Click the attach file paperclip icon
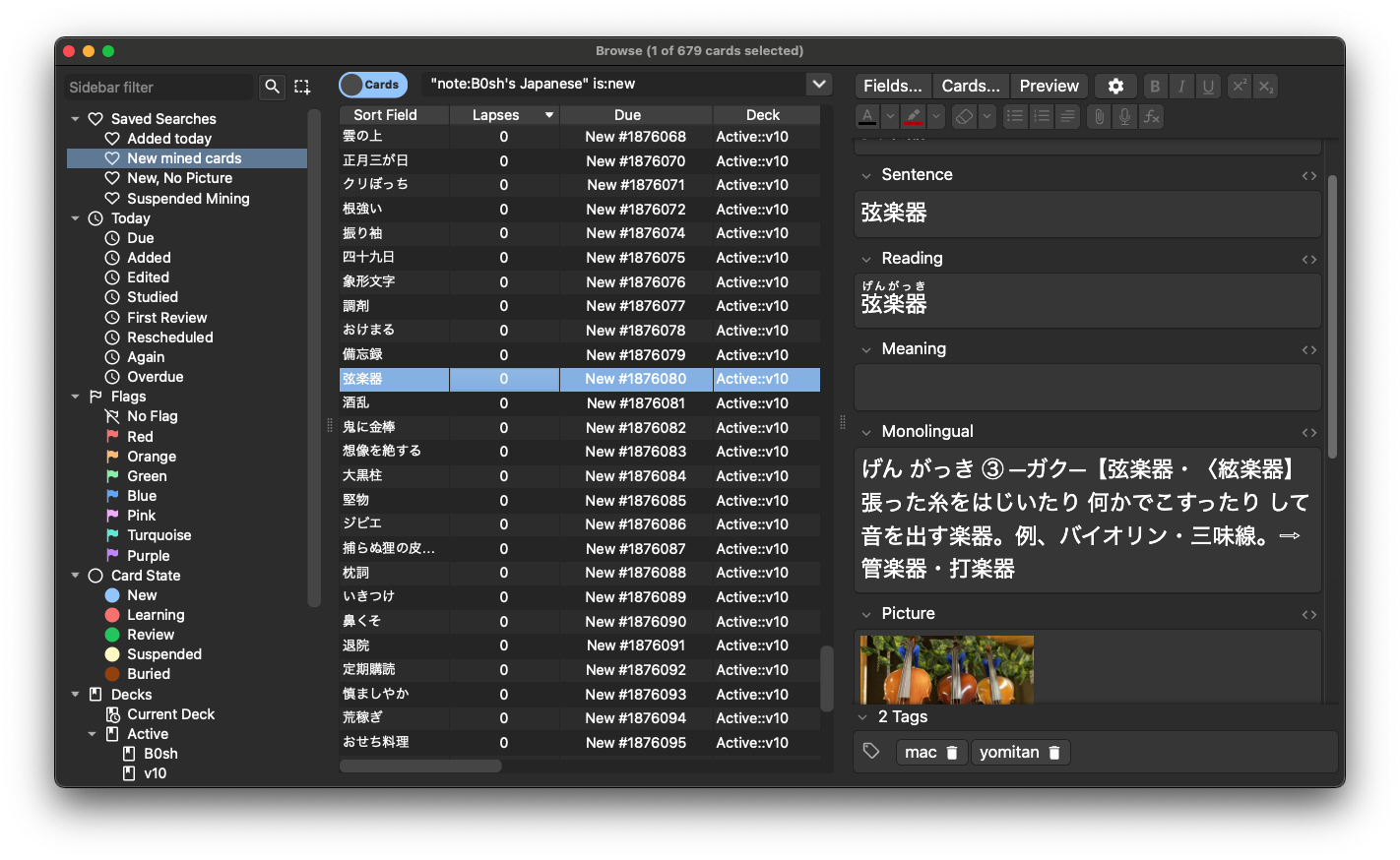 pyautogui.click(x=1099, y=116)
